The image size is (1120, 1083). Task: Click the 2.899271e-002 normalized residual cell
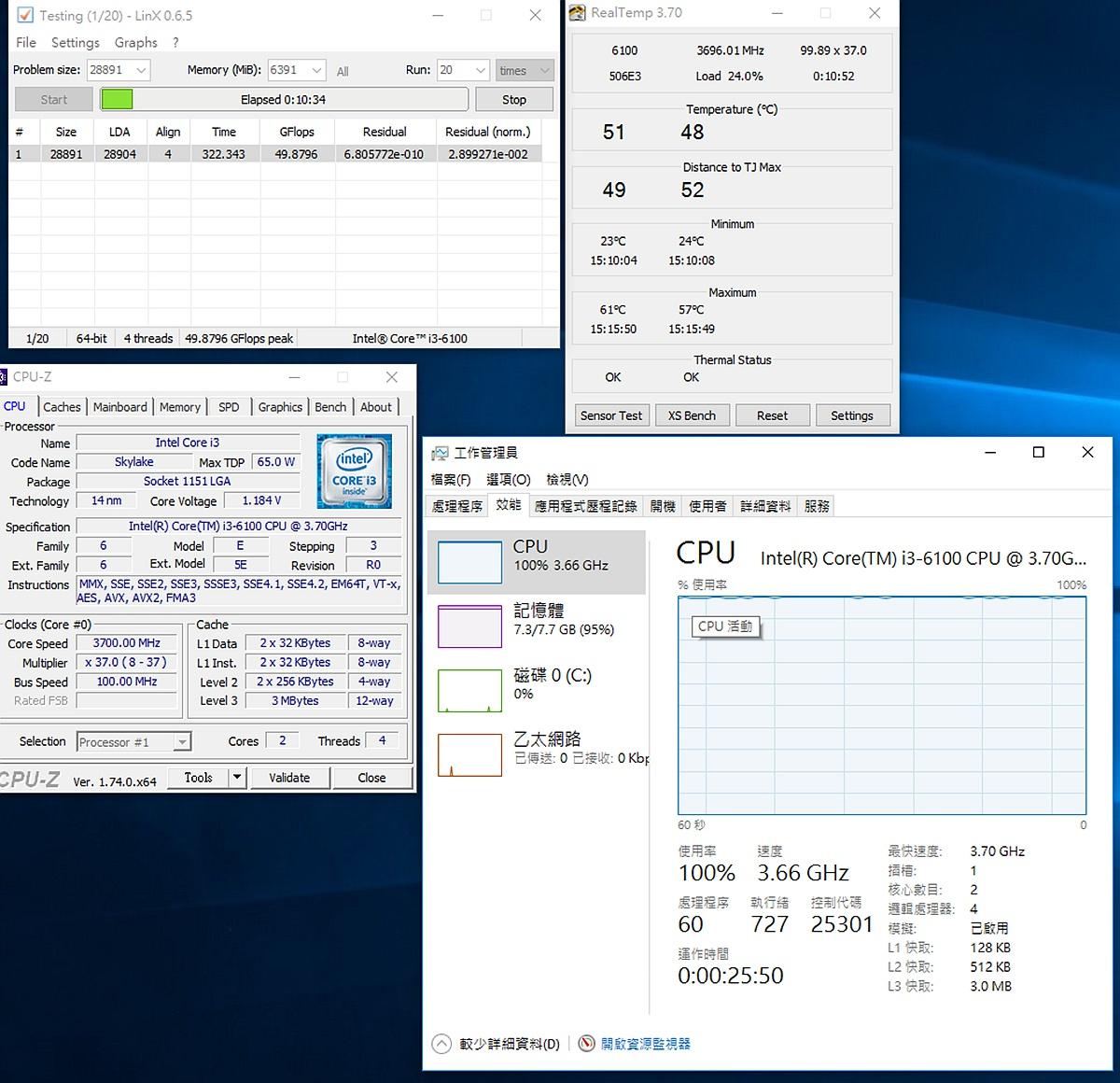[x=488, y=154]
